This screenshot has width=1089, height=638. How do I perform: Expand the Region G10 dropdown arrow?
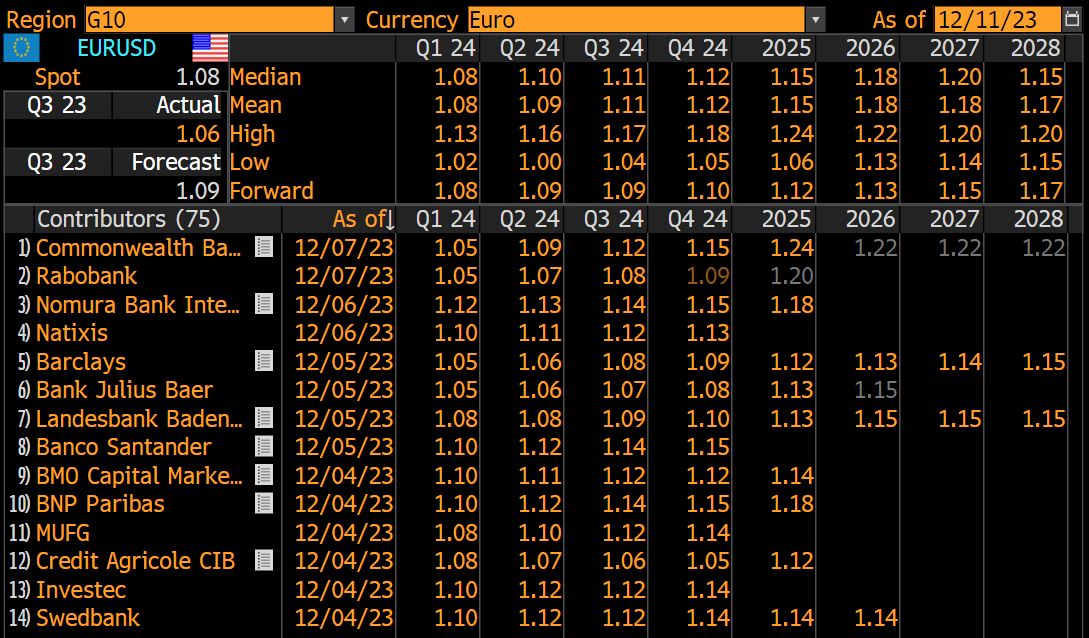[344, 19]
